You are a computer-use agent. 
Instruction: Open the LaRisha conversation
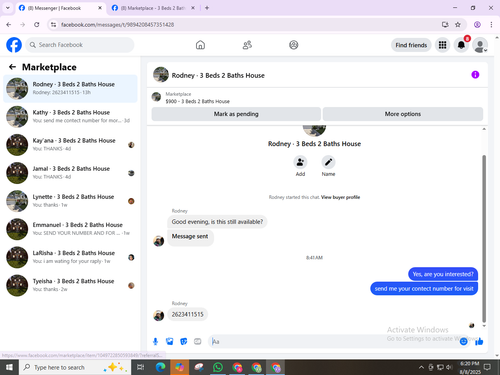point(70,257)
